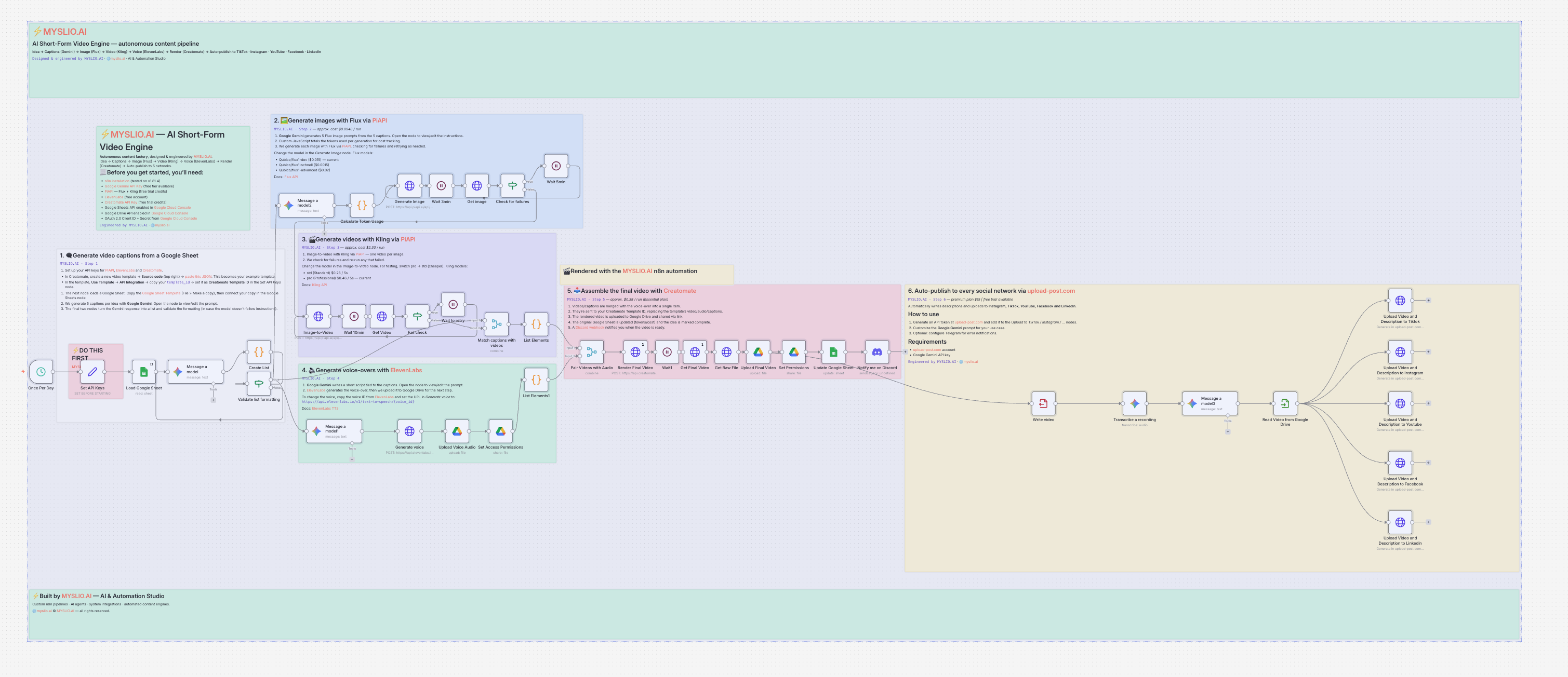Viewport: 1568px width, 677px height.
Task: Open the Set Access Permissions Drive node
Action: (x=500, y=431)
